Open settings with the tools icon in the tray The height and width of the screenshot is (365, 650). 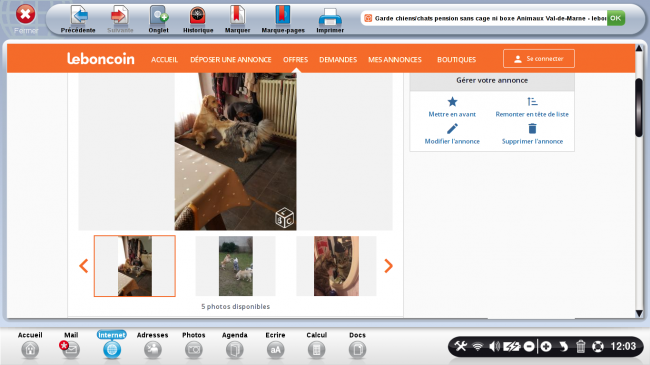[x=461, y=346]
